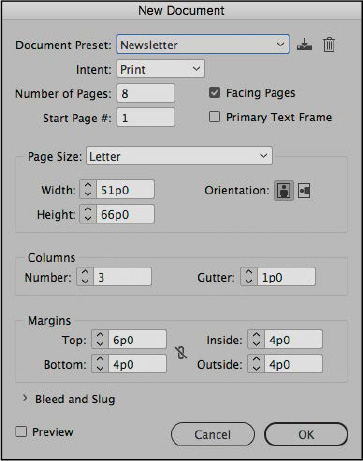
Task: Click the Cancel button
Action: [x=213, y=434]
